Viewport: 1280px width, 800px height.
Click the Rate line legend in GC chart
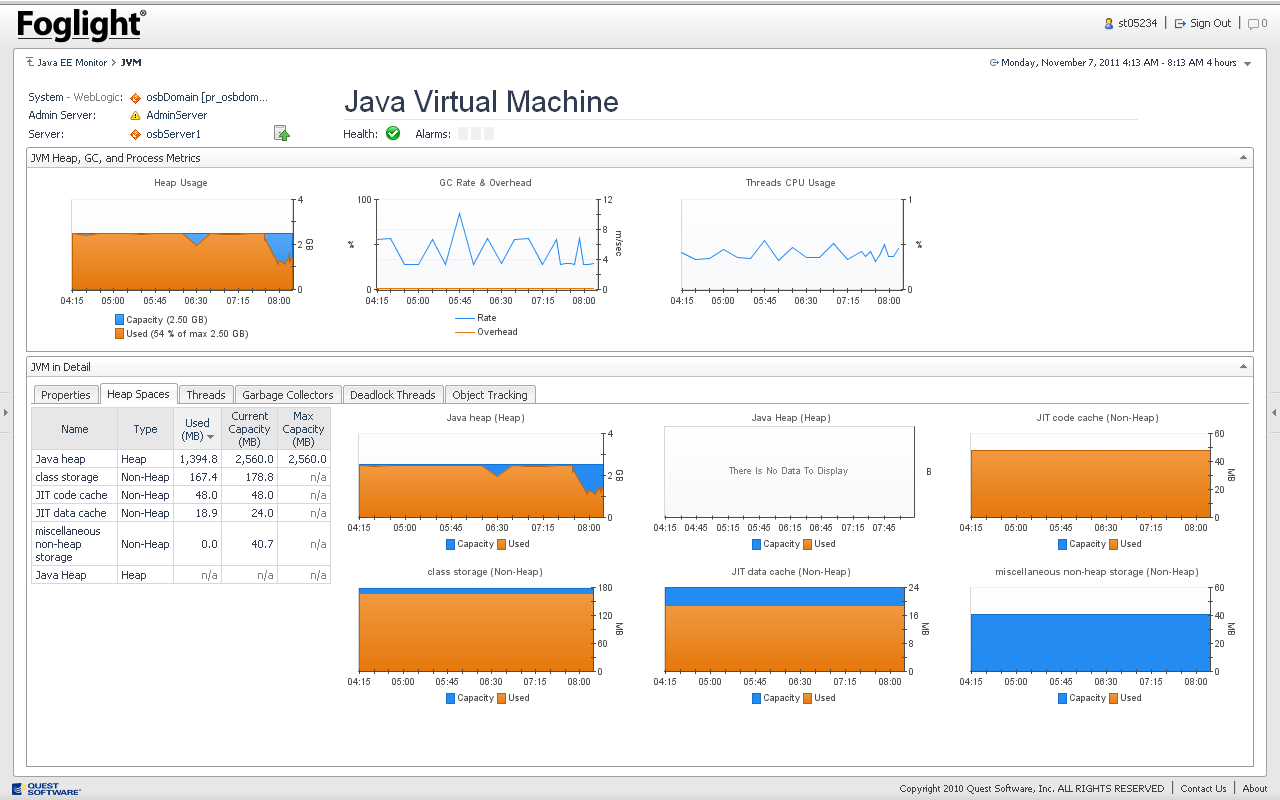476,318
